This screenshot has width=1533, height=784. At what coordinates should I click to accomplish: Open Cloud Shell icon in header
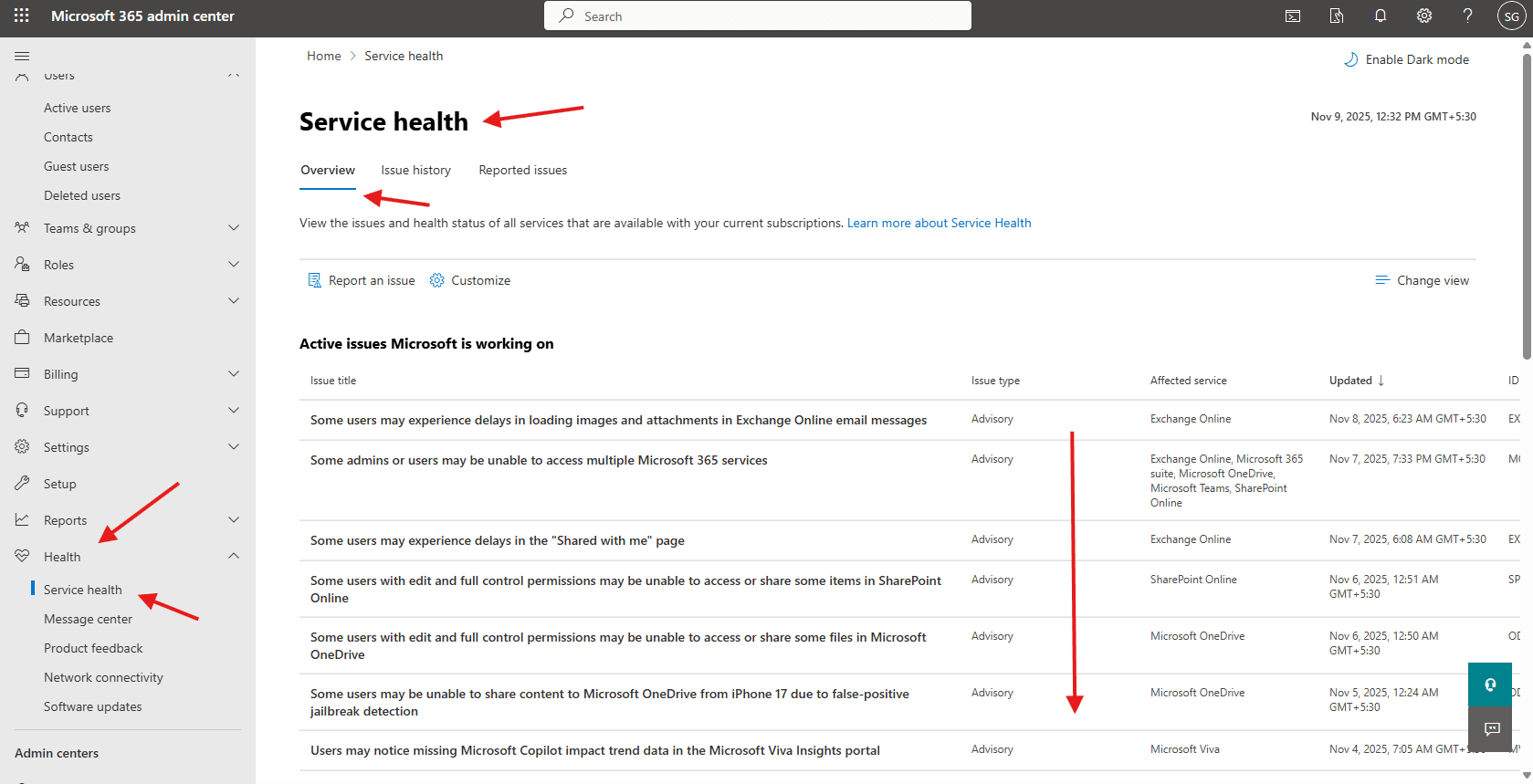[1293, 16]
